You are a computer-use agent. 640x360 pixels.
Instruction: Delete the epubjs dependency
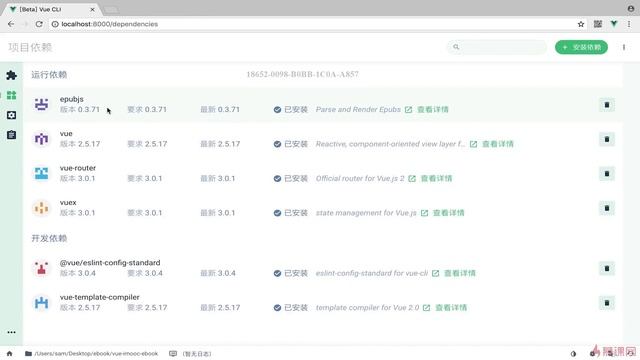(x=607, y=105)
